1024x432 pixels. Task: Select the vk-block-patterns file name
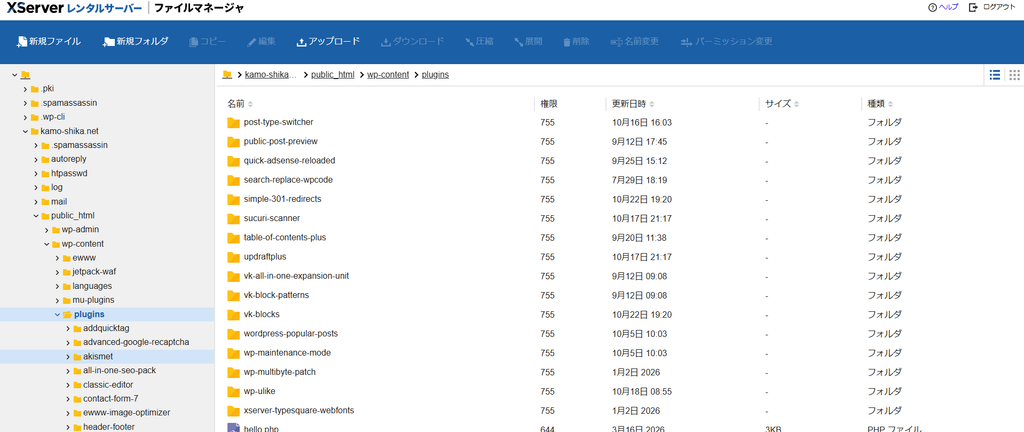point(276,295)
